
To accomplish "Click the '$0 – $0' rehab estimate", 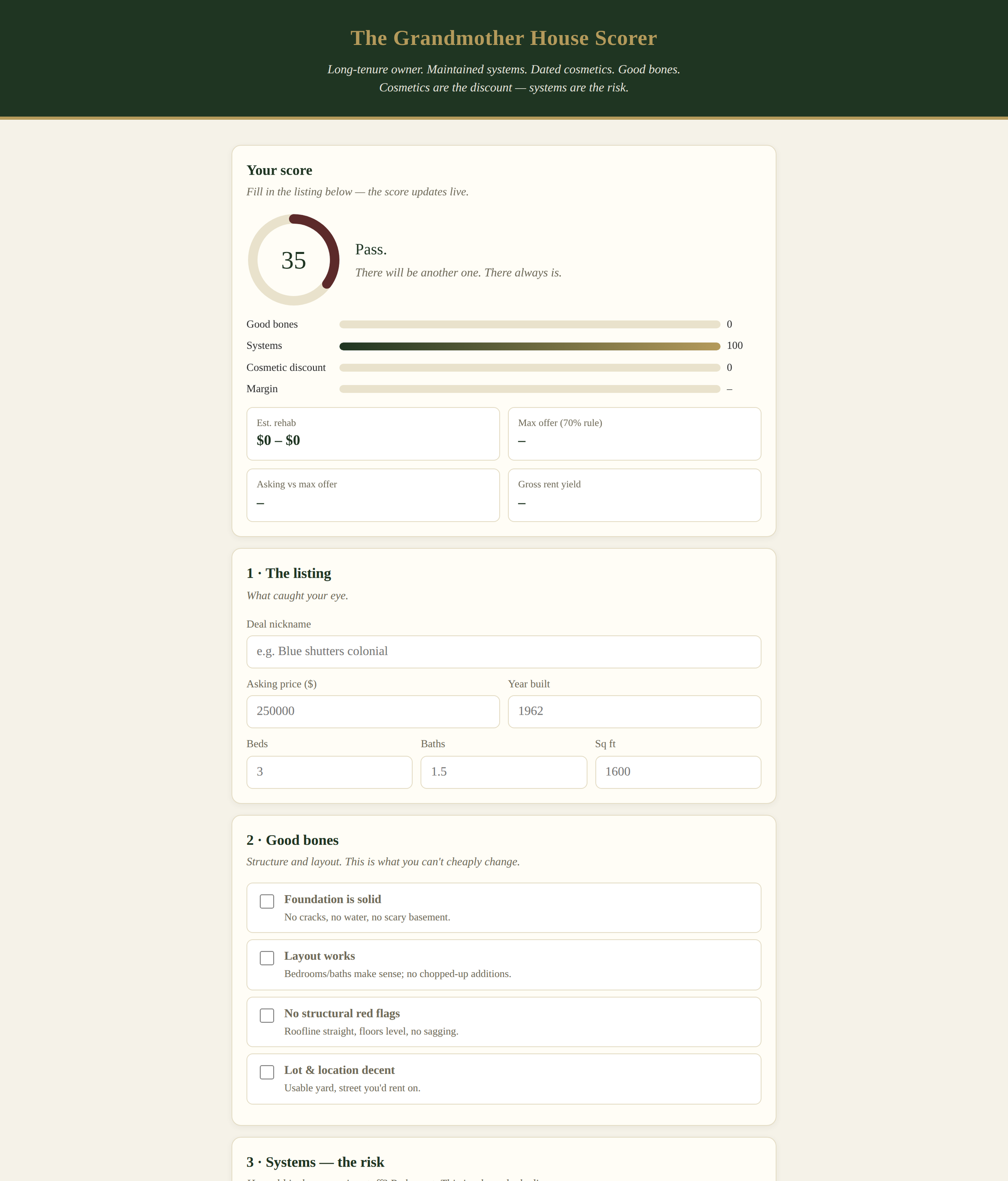I will [278, 440].
